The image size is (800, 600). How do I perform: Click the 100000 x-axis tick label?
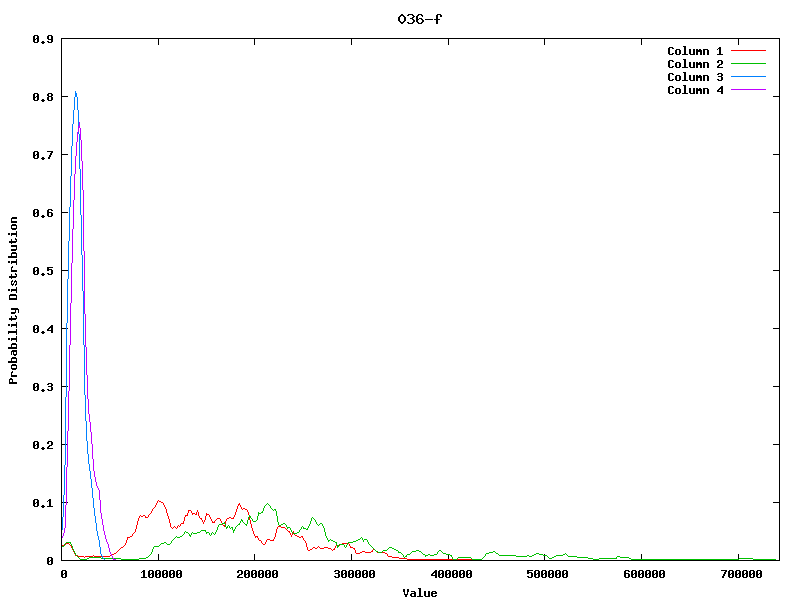(x=161, y=574)
